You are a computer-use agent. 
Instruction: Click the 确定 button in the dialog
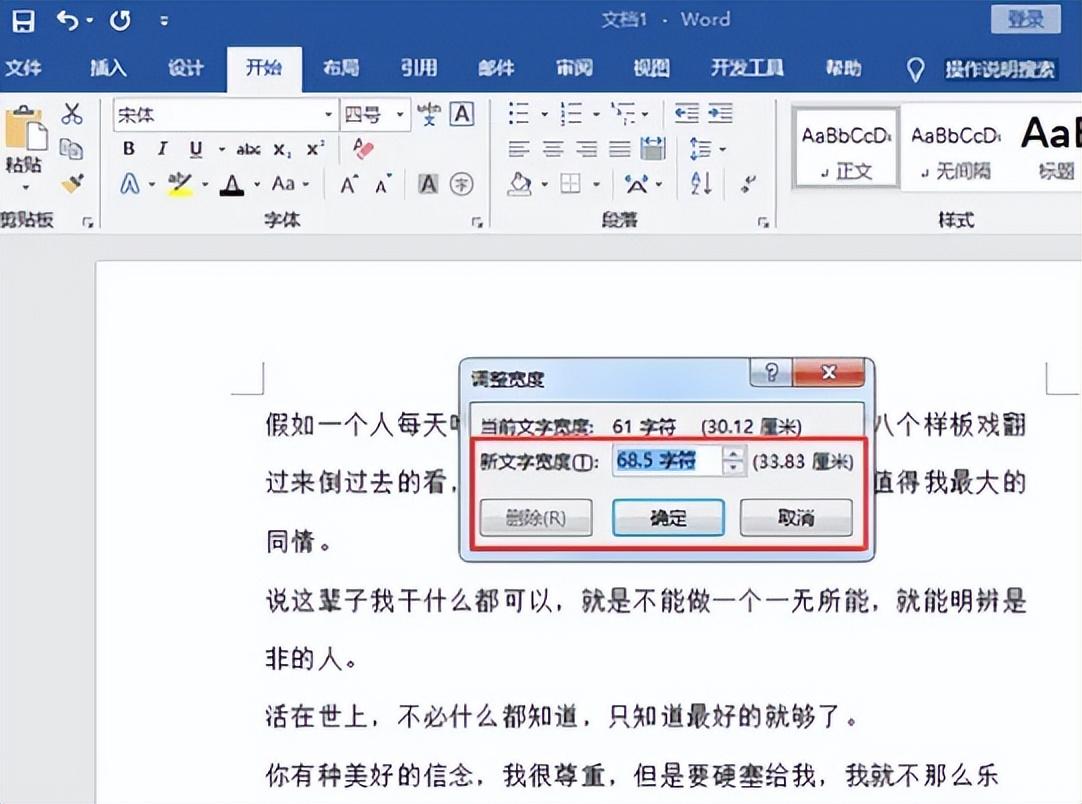[x=668, y=518]
